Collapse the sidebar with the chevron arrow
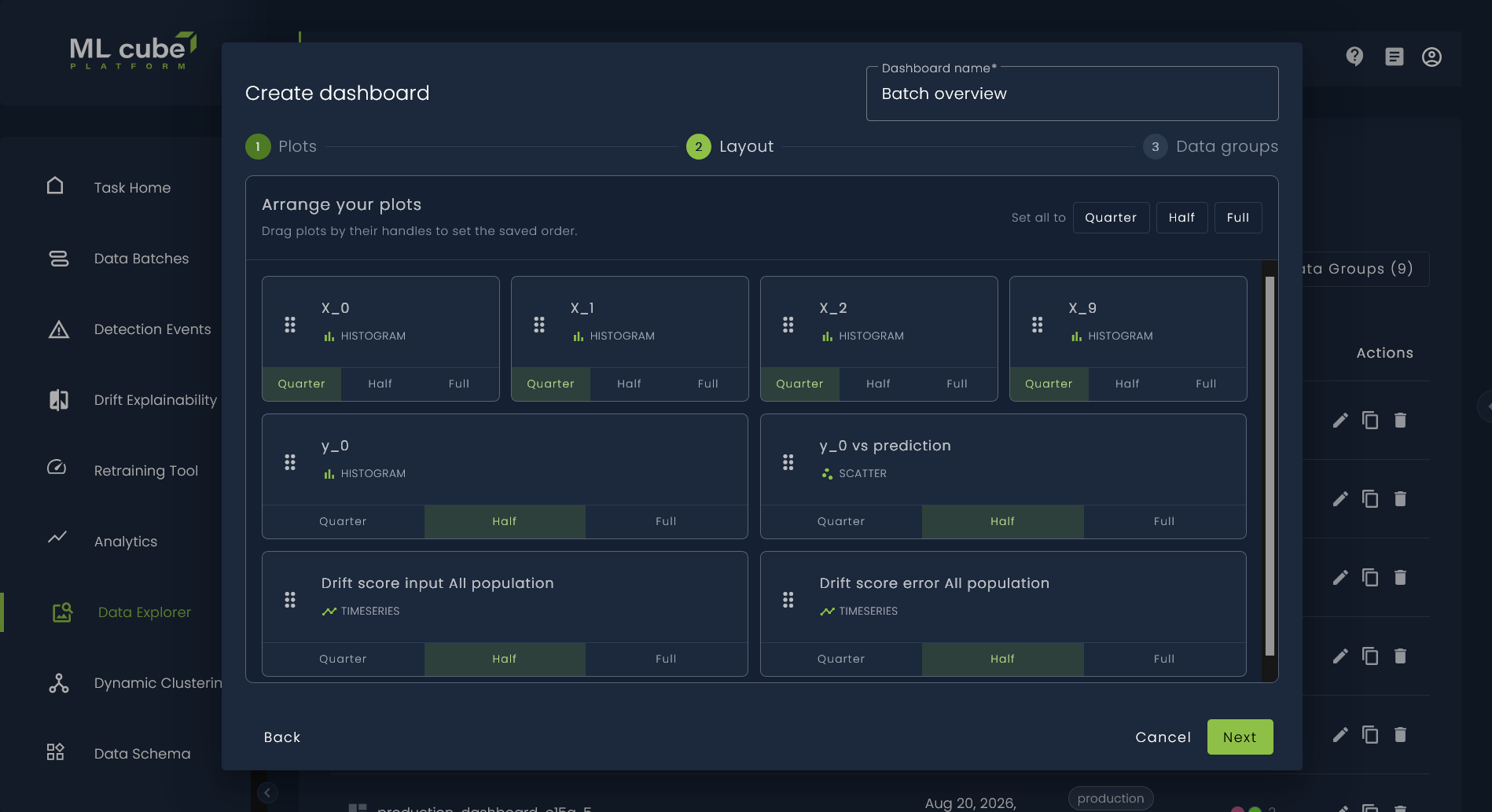 click(267, 792)
